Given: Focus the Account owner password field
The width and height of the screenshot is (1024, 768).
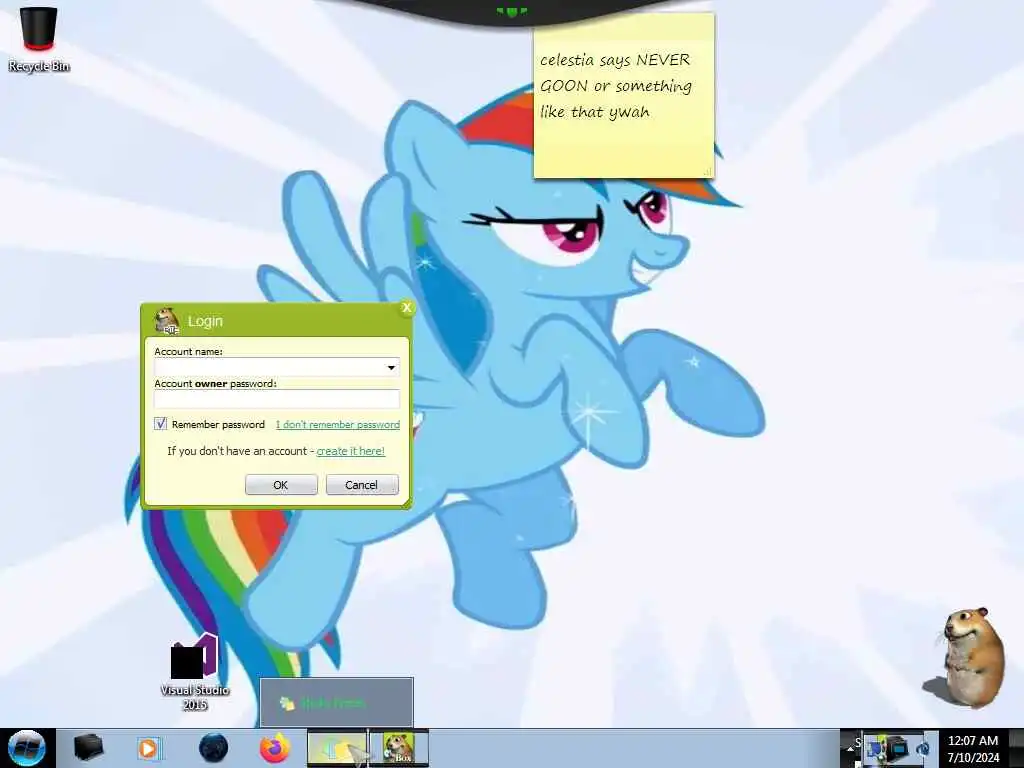Looking at the screenshot, I should tap(277, 399).
